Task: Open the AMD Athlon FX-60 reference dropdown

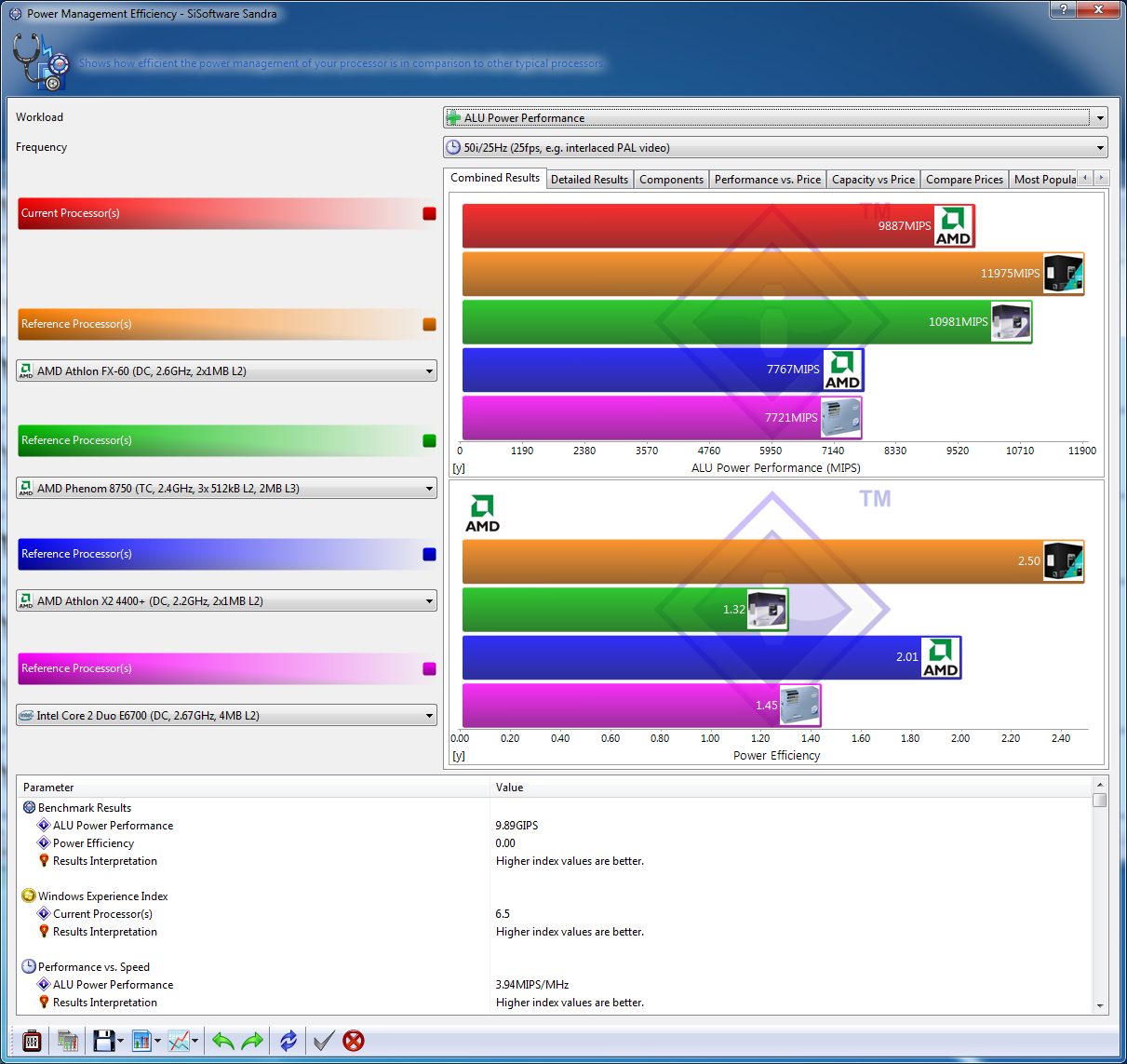Action: [x=226, y=370]
